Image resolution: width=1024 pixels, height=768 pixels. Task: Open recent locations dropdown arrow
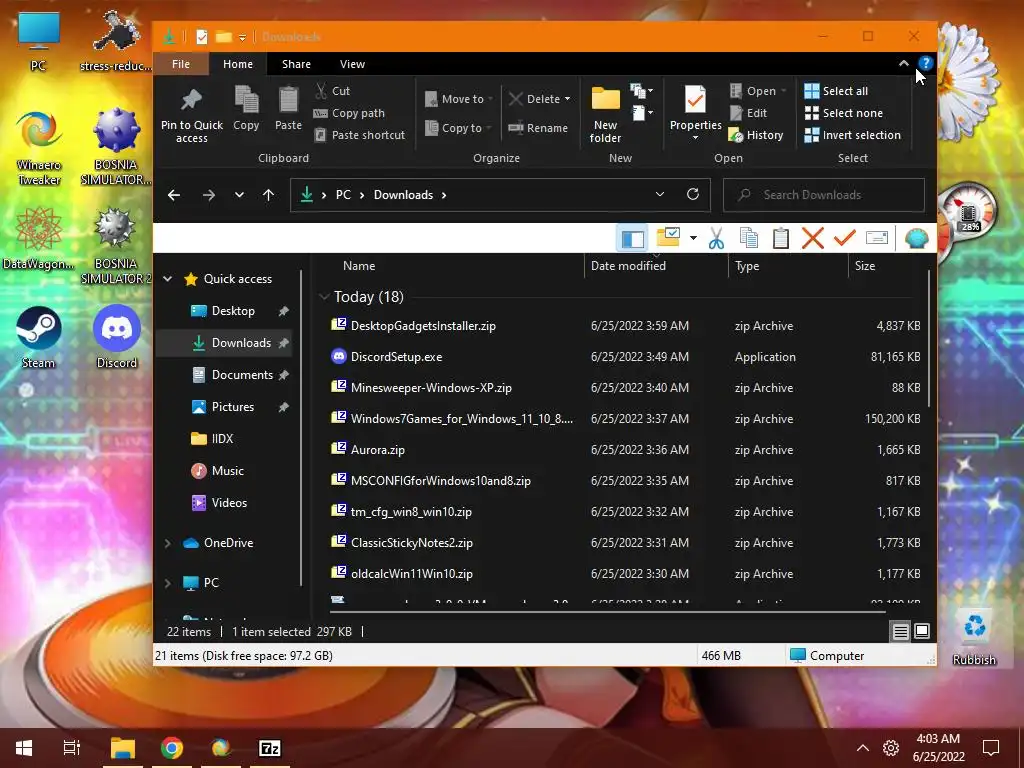[x=239, y=195]
